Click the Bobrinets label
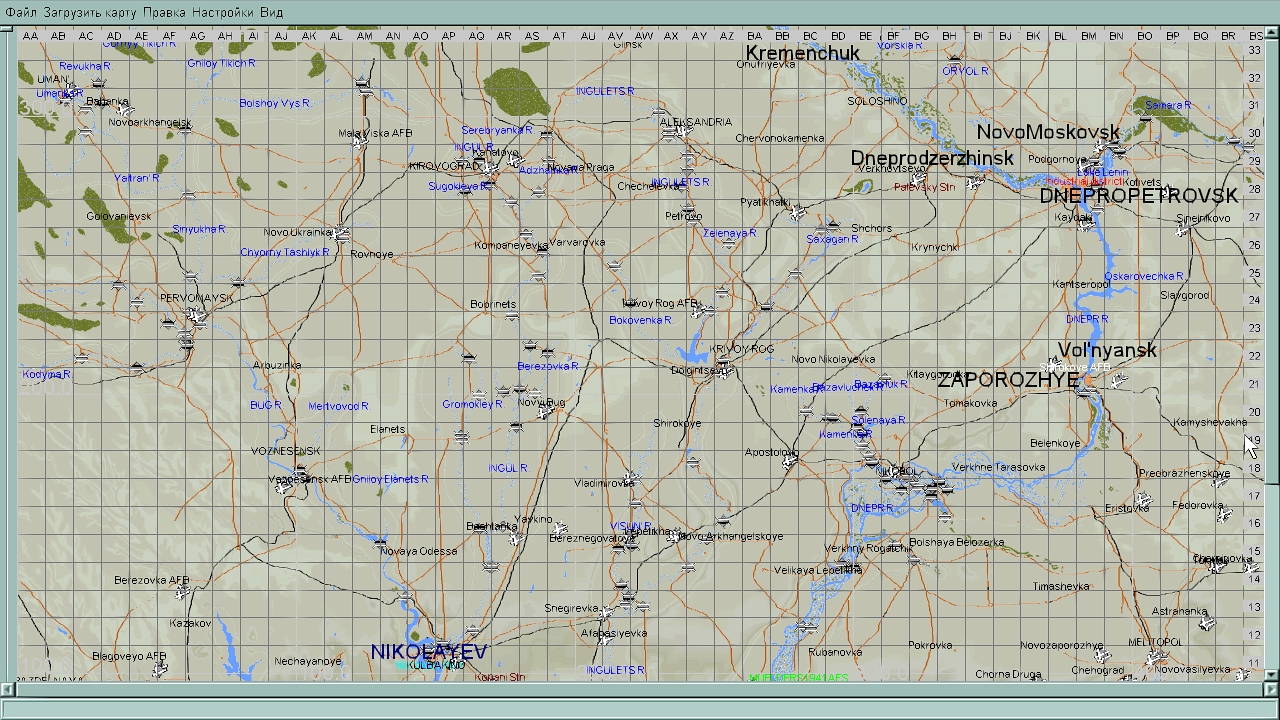 point(493,304)
